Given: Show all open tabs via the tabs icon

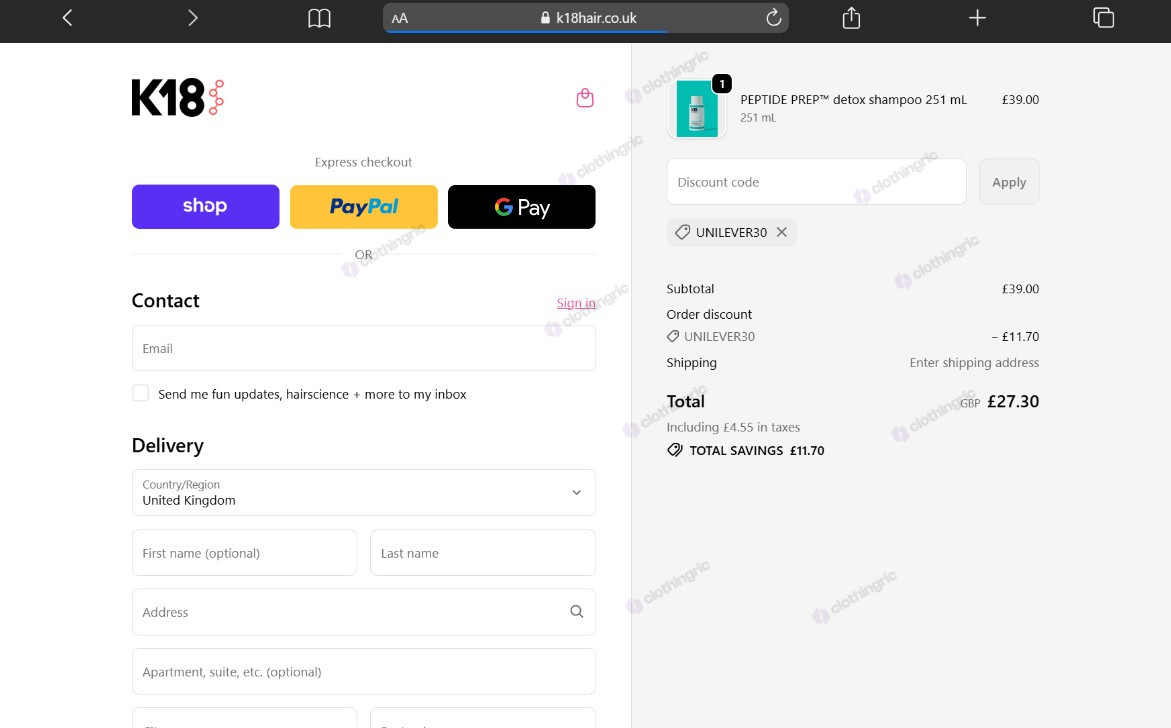Looking at the screenshot, I should pyautogui.click(x=1103, y=17).
